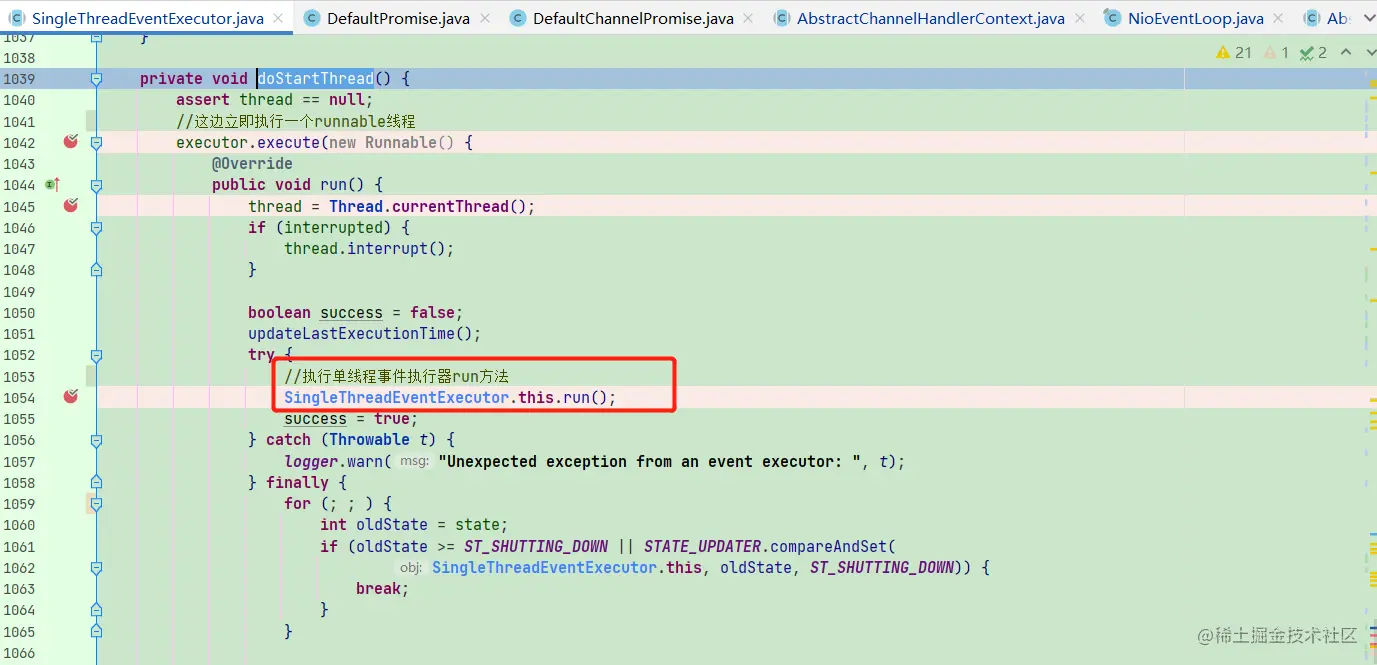Screen dimensions: 1377x665
Task: Collapse the Runnable fold on line 1042
Action: 96,142
